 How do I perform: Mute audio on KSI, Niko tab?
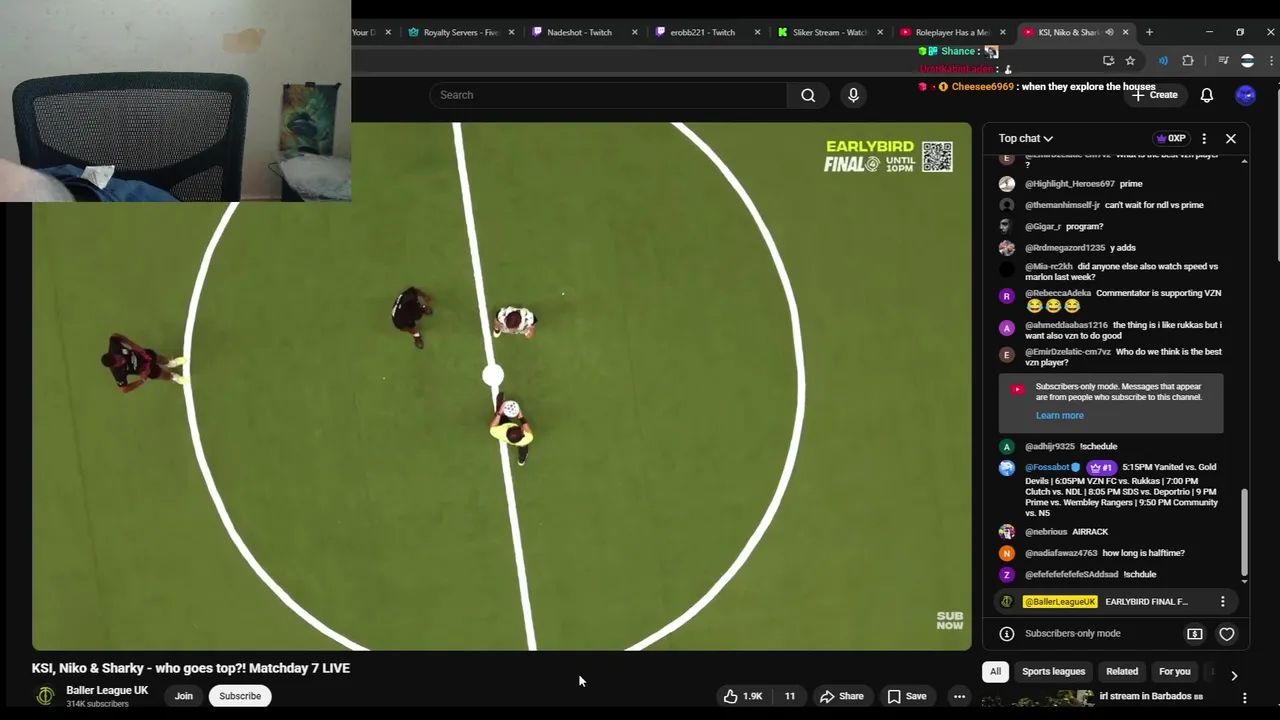tap(1109, 32)
